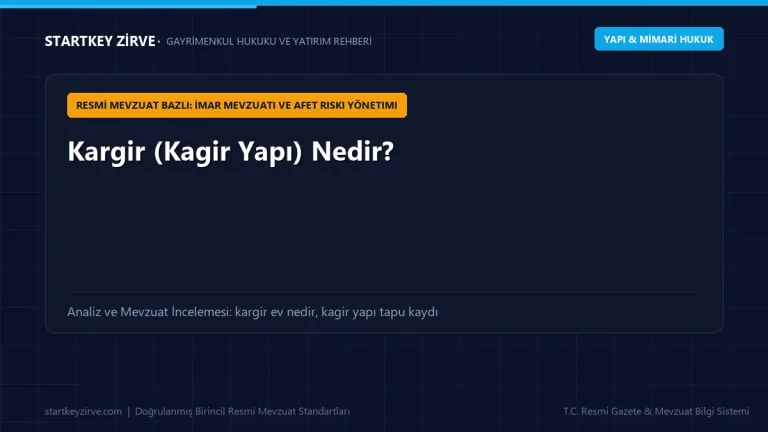Click the heading Kargir (Kagir Yapı) Nedir?
Image resolution: width=768 pixels, height=432 pixels.
point(231,151)
